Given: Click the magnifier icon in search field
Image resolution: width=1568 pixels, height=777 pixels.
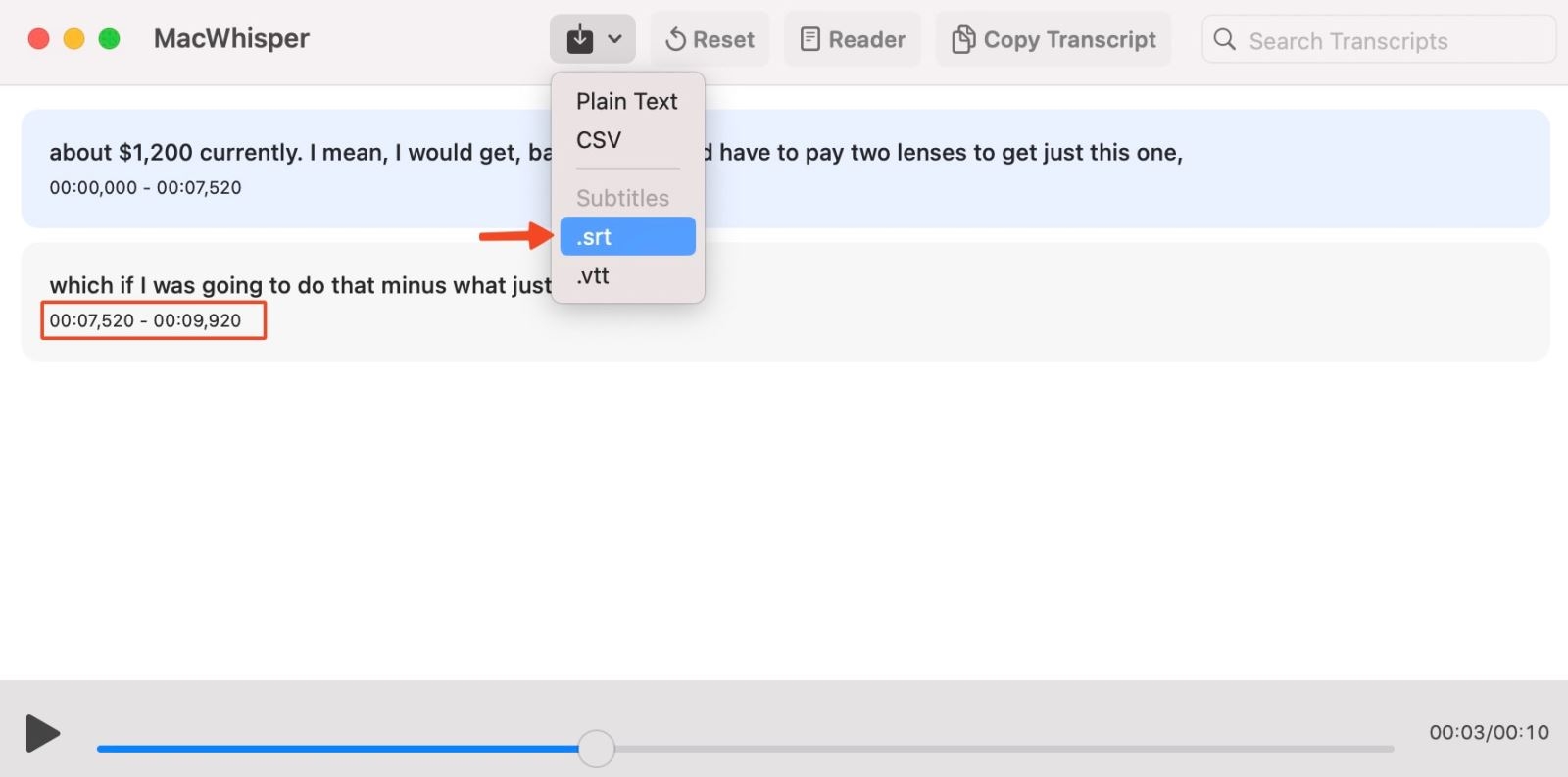Looking at the screenshot, I should coord(1225,39).
